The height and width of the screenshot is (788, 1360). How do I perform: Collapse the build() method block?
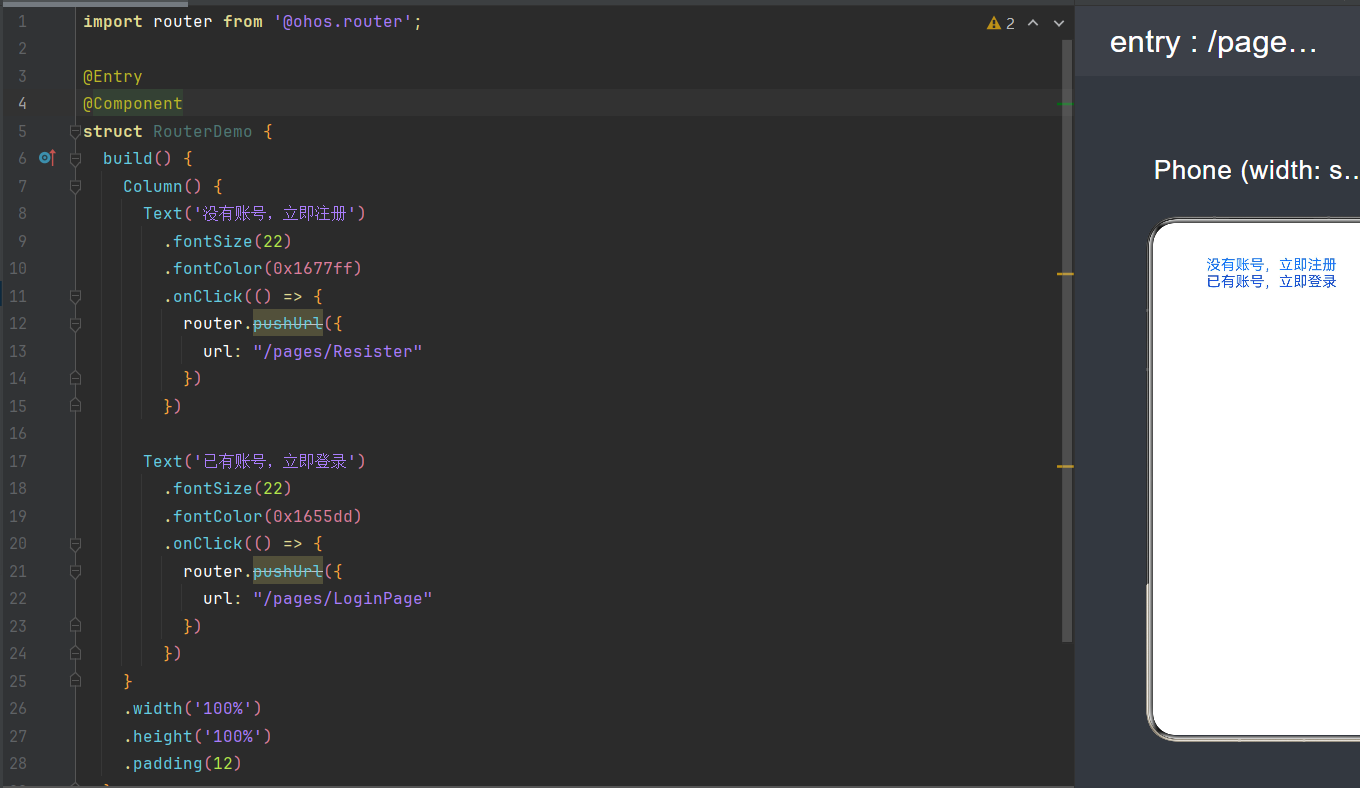coord(75,159)
